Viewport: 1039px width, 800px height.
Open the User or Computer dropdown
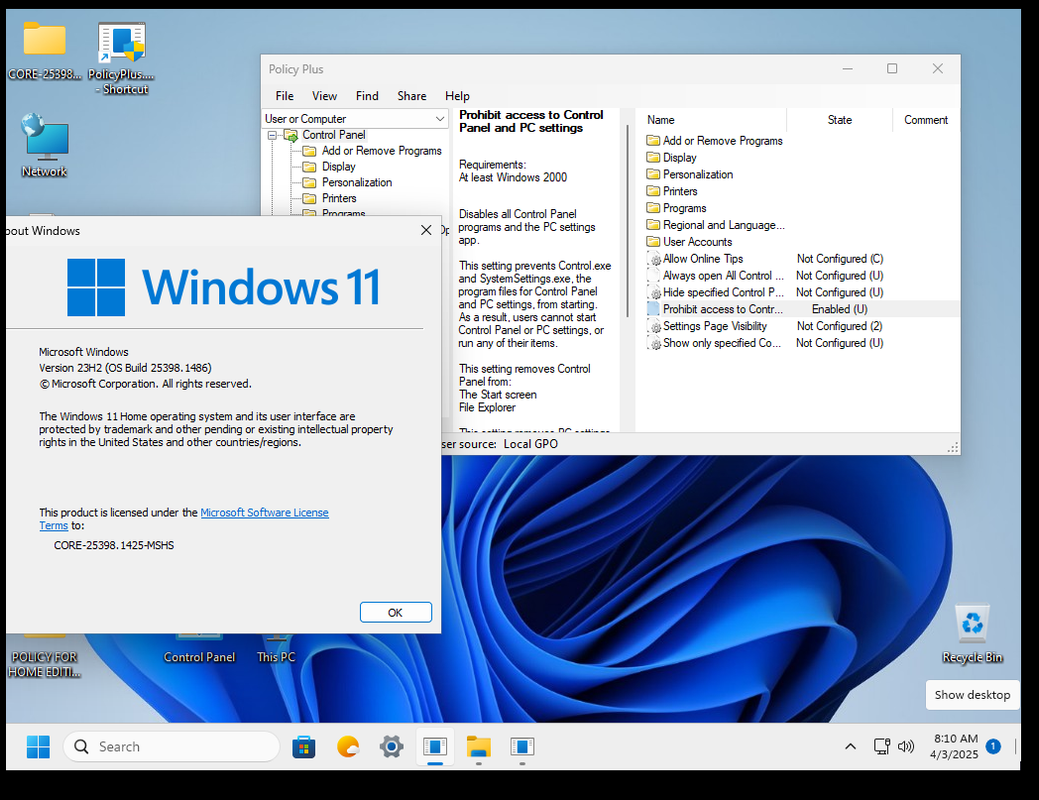coord(355,119)
